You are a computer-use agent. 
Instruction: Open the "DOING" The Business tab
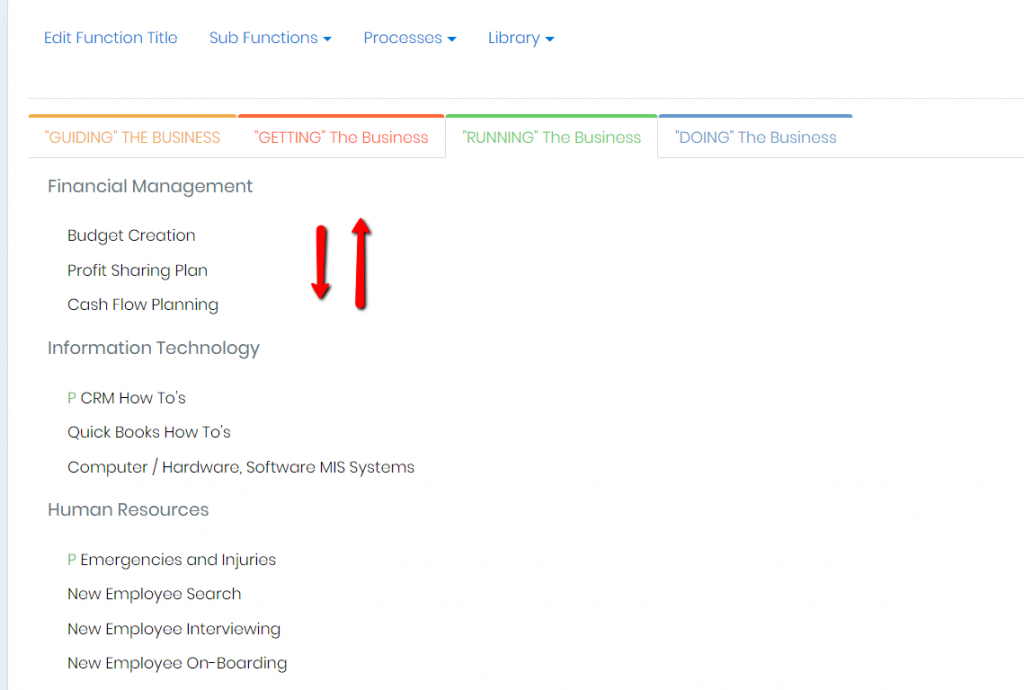[x=755, y=136]
